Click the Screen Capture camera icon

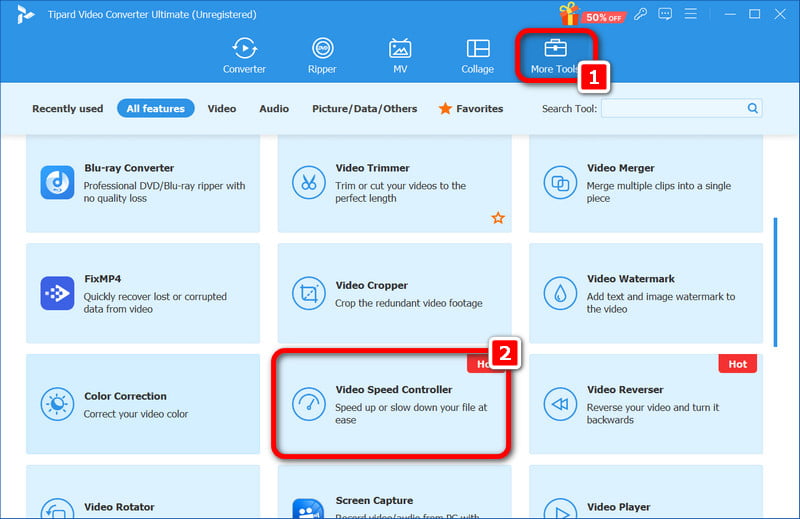point(309,509)
